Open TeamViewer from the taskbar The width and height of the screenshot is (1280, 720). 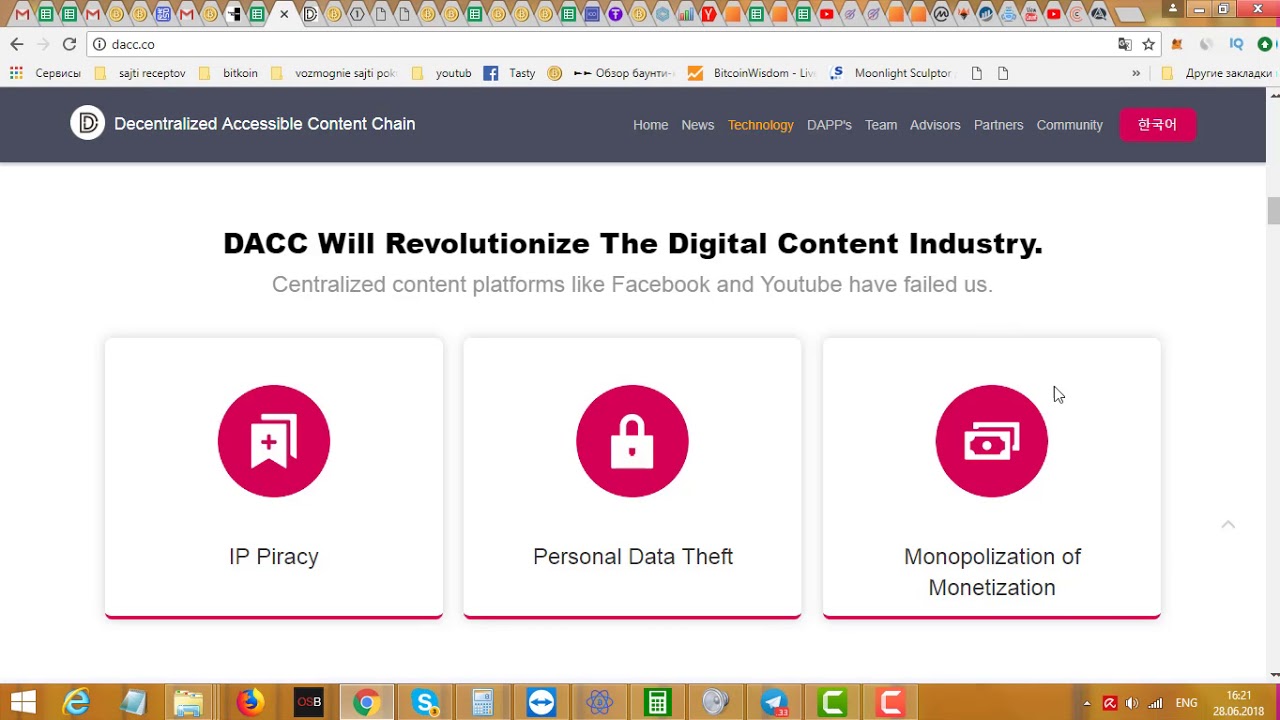tap(541, 703)
